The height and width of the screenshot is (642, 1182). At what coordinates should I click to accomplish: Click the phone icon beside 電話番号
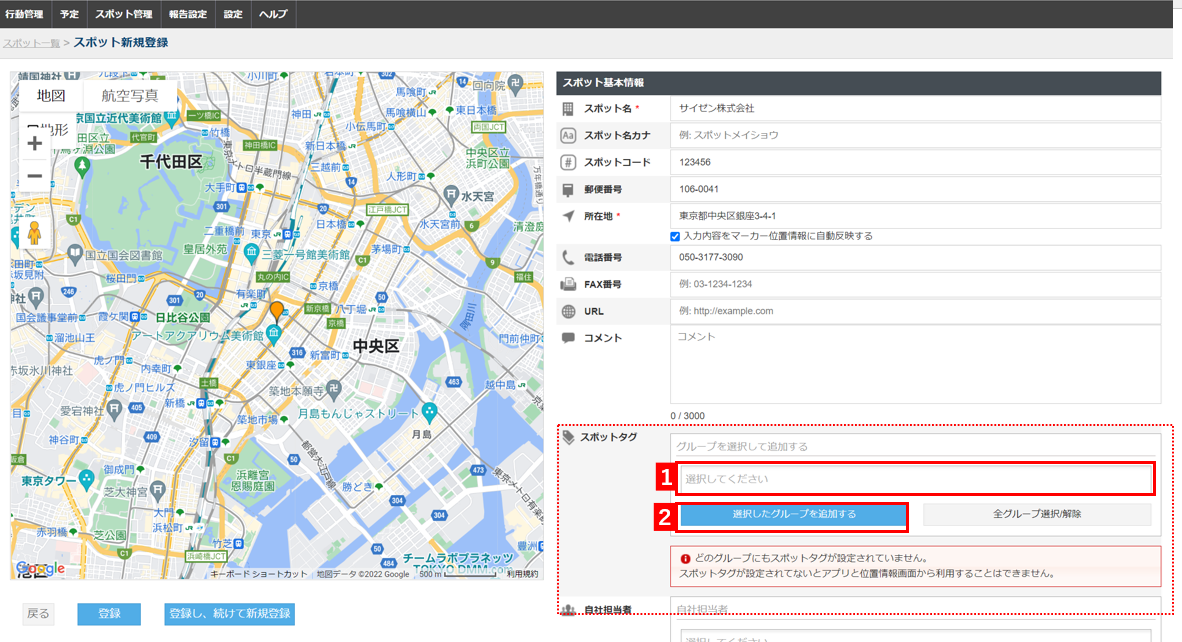568,258
